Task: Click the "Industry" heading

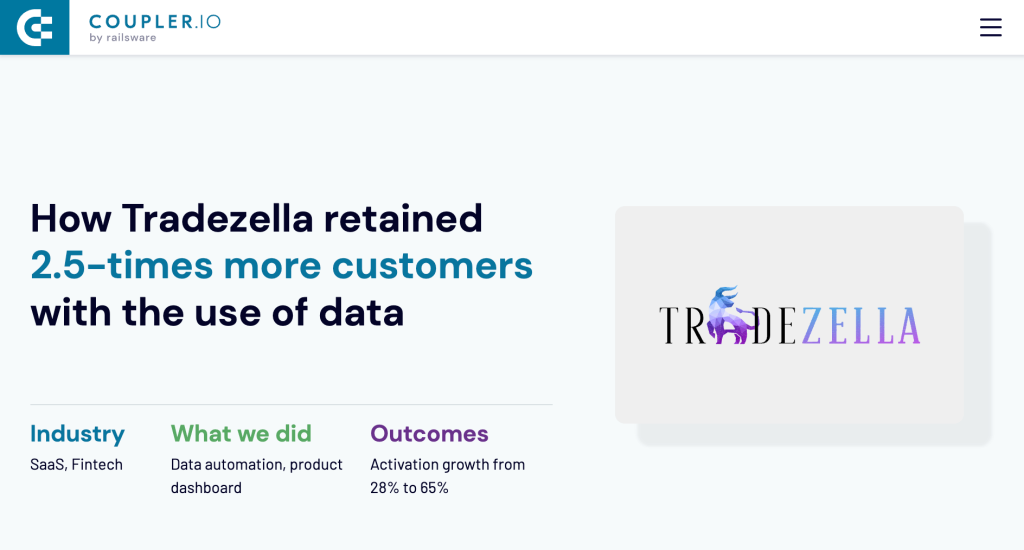Action: pos(77,433)
